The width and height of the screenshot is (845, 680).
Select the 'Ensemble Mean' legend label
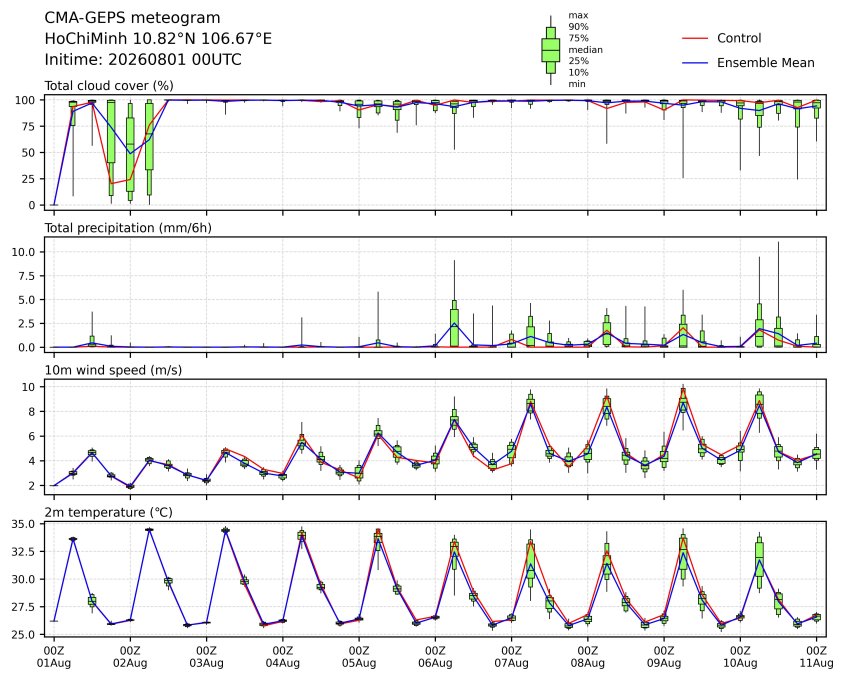pos(765,63)
